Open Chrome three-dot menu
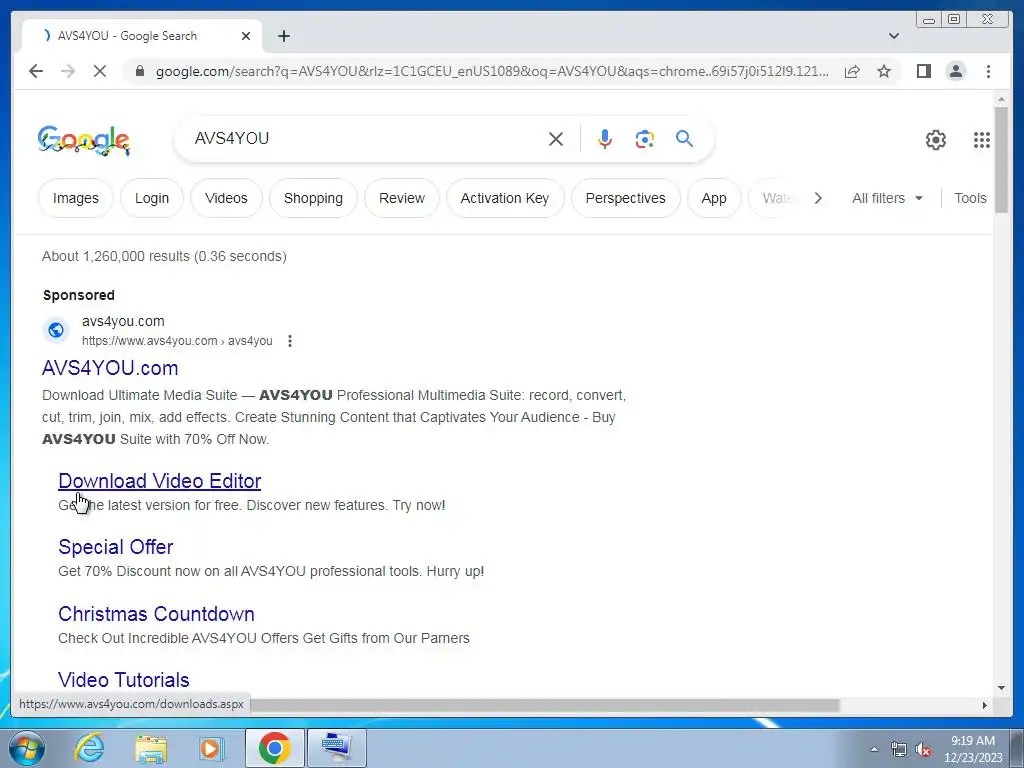Screen dimensions: 1024x768 pos(988,71)
